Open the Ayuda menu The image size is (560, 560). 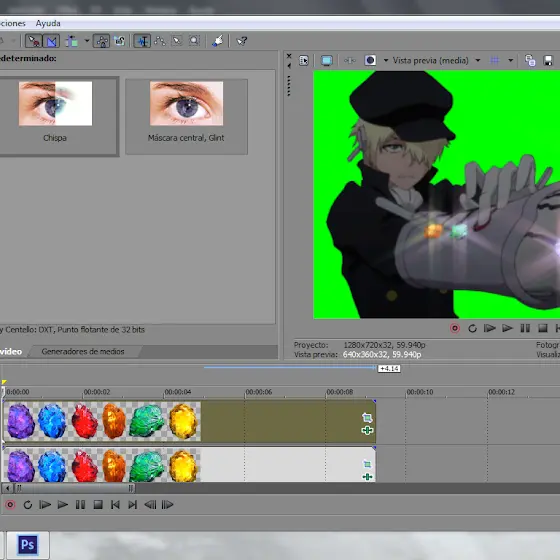coord(48,24)
